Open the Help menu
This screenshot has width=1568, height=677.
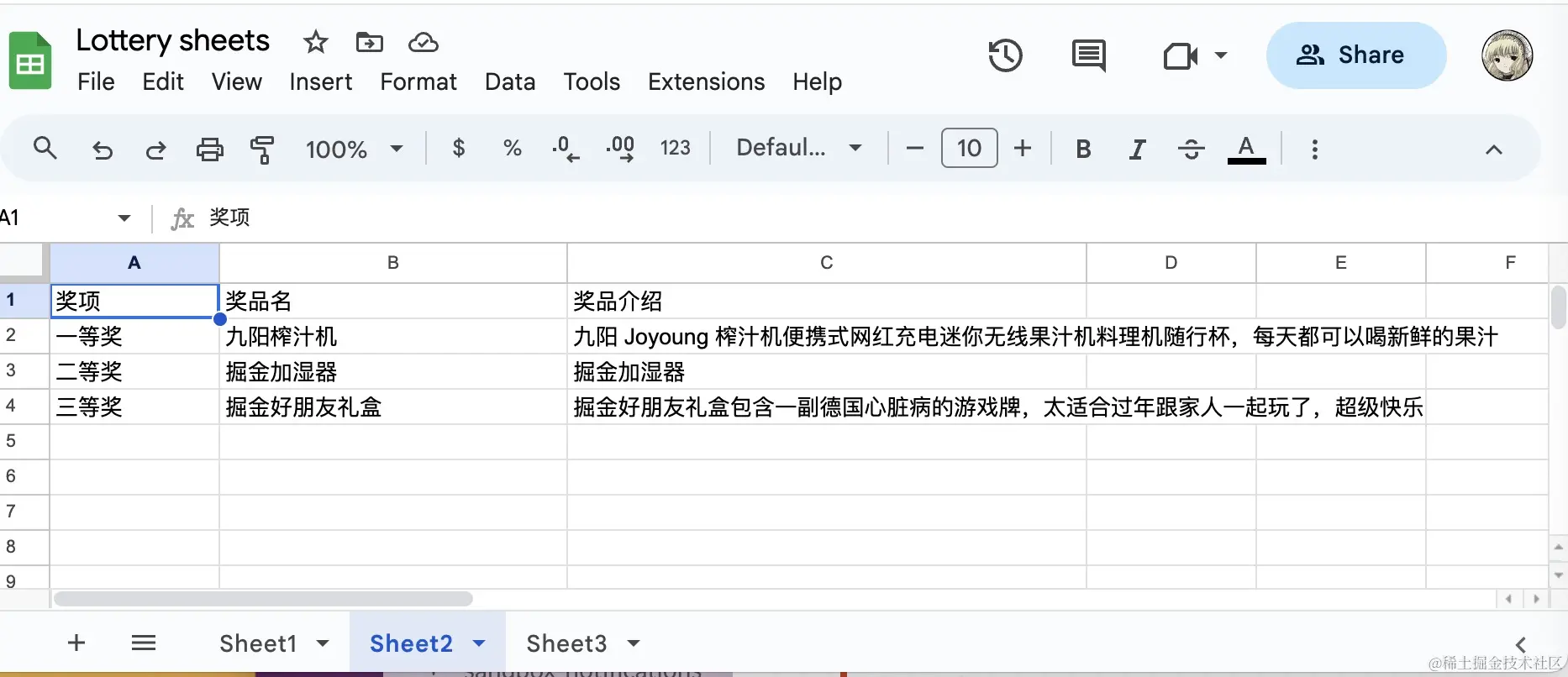pos(817,81)
